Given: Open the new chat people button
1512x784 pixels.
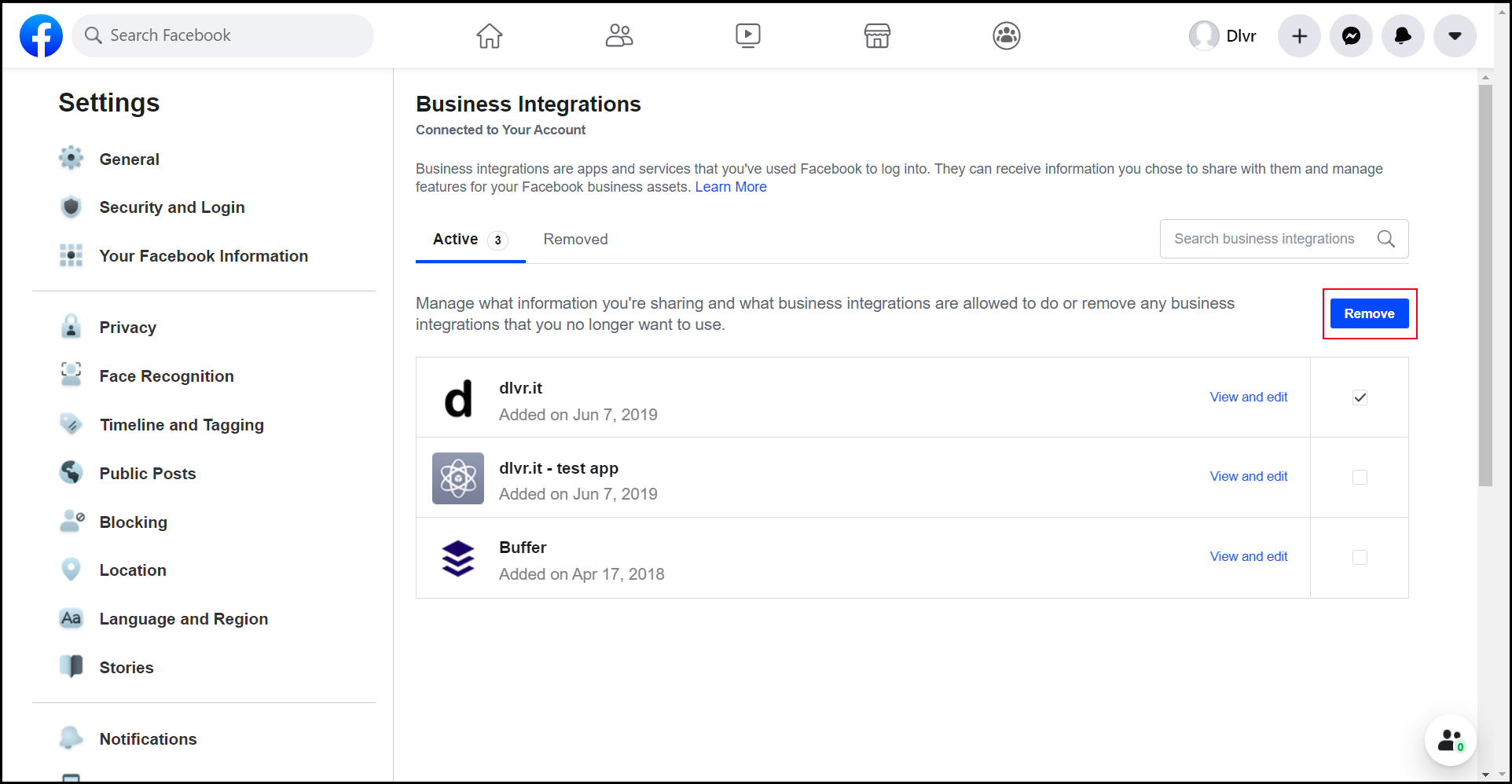Looking at the screenshot, I should point(1450,740).
